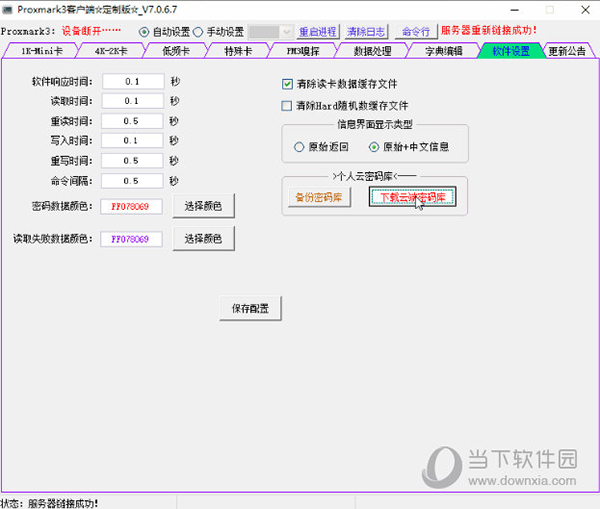Click the 设备断开 status text

(91, 31)
